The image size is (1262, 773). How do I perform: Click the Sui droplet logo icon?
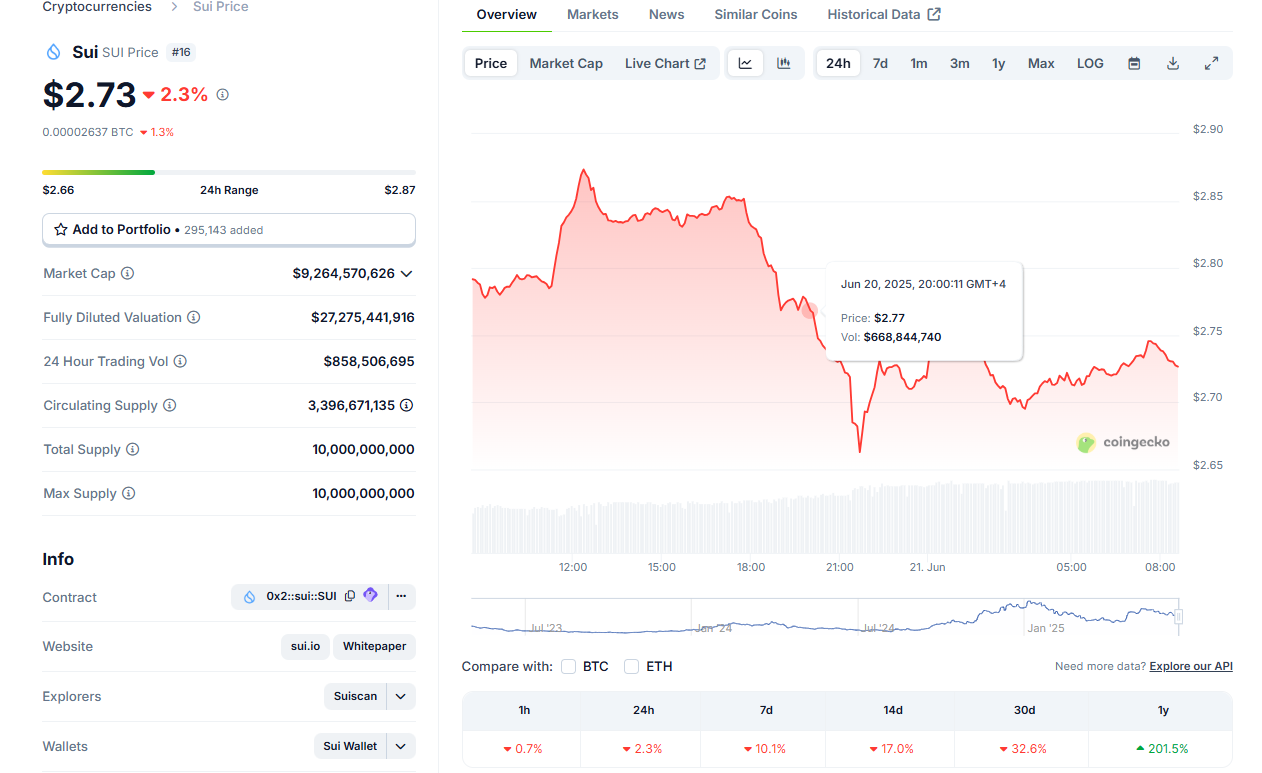pos(54,52)
